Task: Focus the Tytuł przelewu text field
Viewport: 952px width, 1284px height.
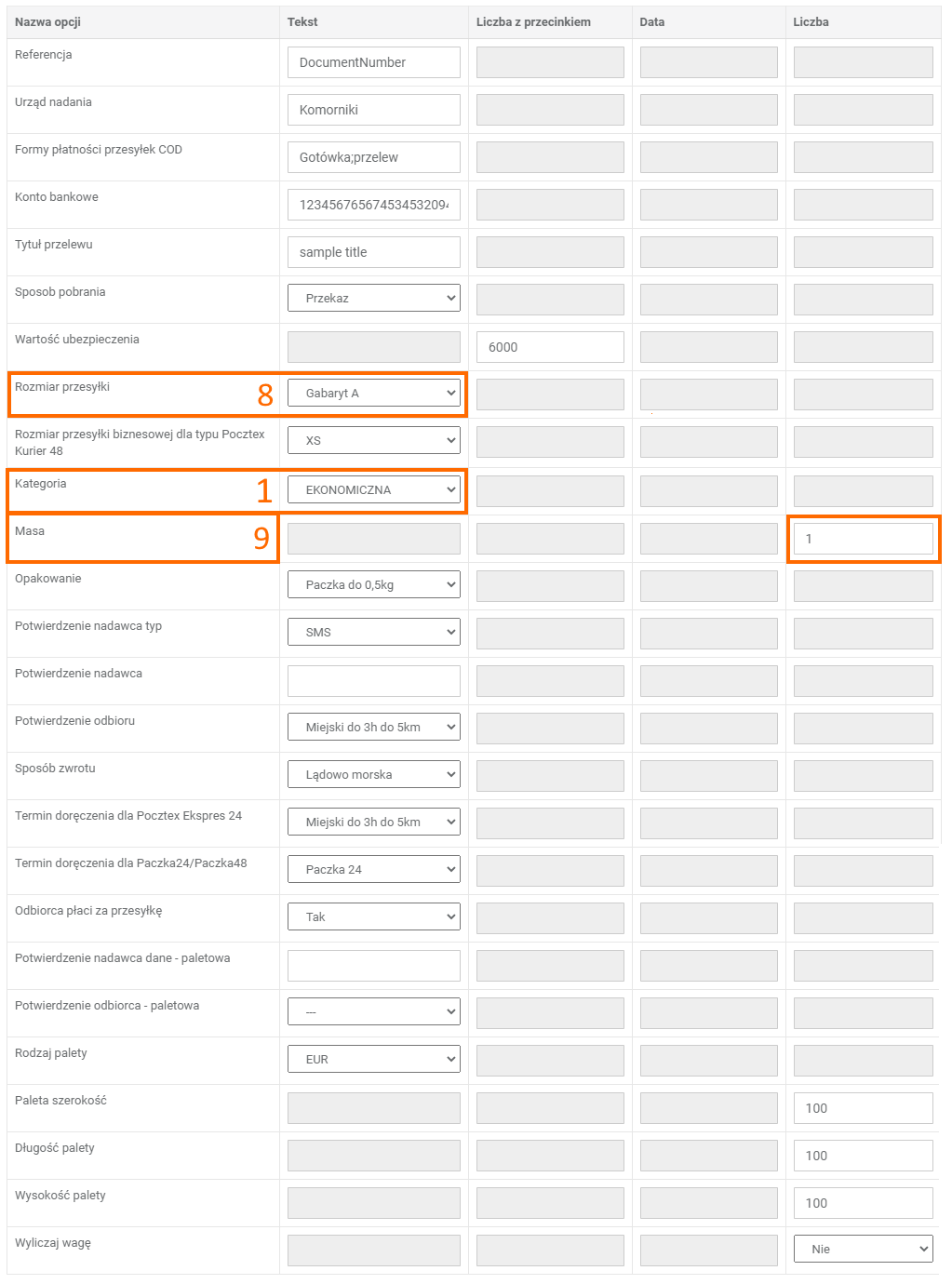Action: tap(373, 252)
